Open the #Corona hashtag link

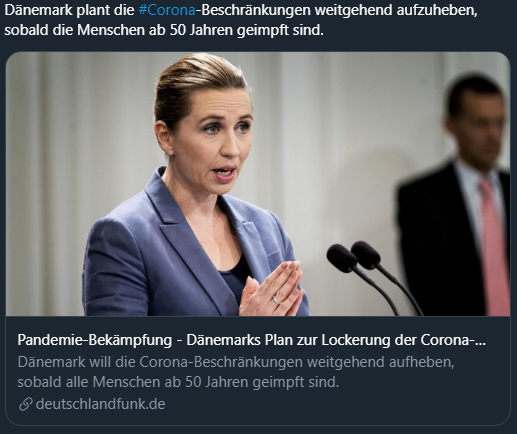click(x=167, y=10)
